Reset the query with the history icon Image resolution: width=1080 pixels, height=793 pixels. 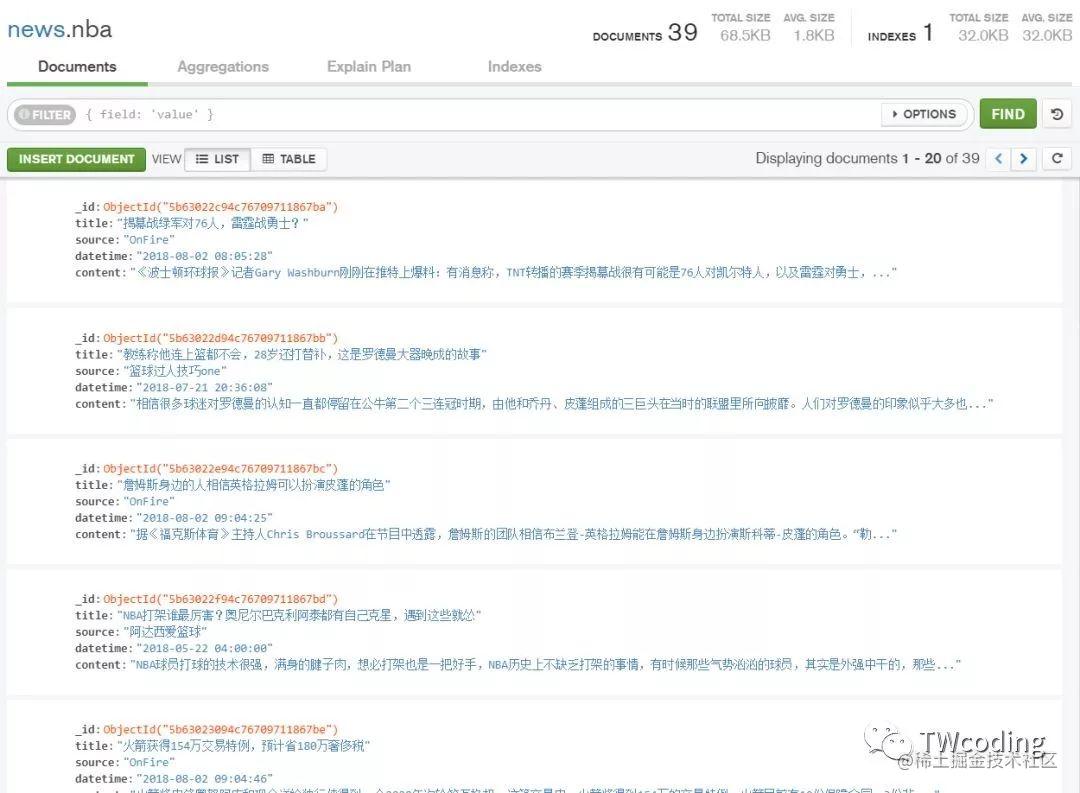1057,114
